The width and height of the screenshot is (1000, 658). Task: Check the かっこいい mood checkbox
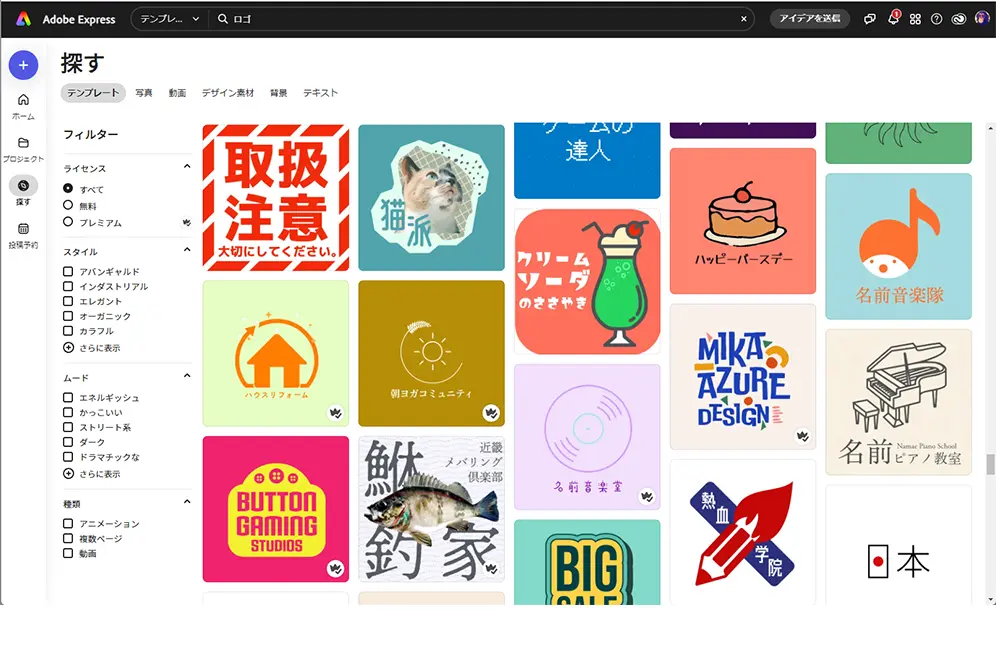[68, 413]
